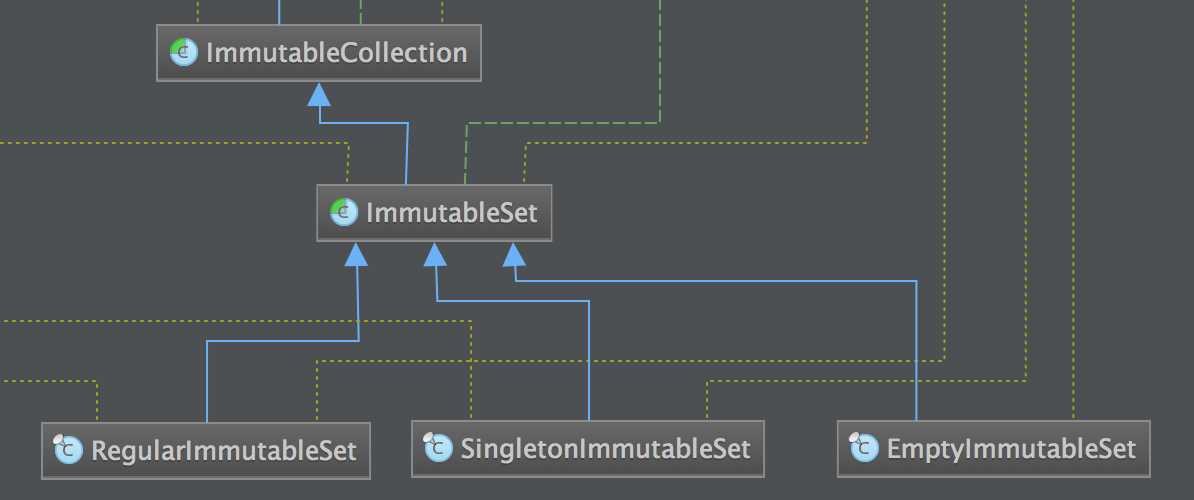Select the ImmutableCollection node label
This screenshot has width=1194, height=500.
coord(337,53)
